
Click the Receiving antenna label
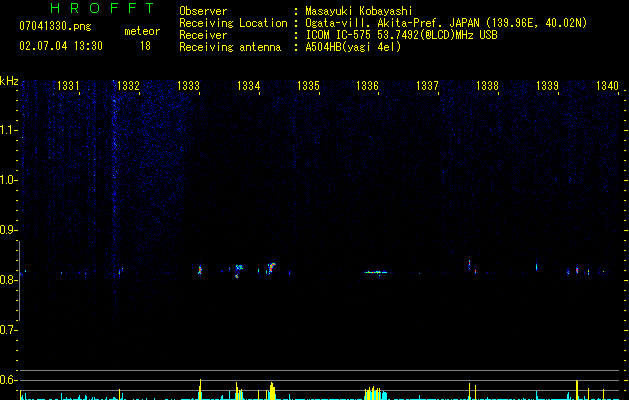coord(230,47)
